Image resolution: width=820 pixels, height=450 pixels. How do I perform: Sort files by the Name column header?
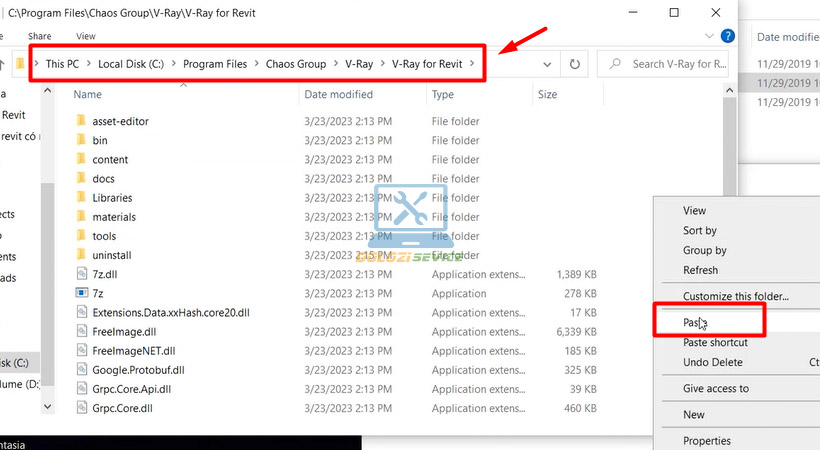88,95
